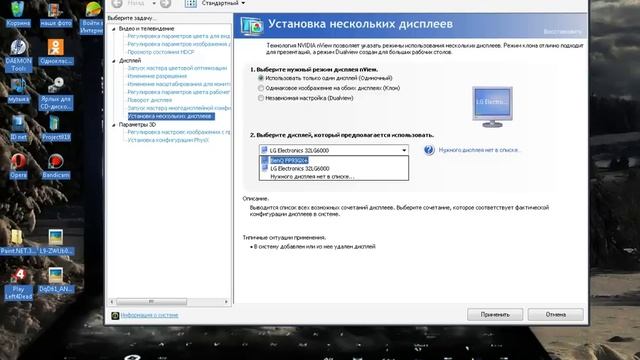The image size is (640, 360).
Task: Open Изменение разрешения task
Action: (x=157, y=76)
